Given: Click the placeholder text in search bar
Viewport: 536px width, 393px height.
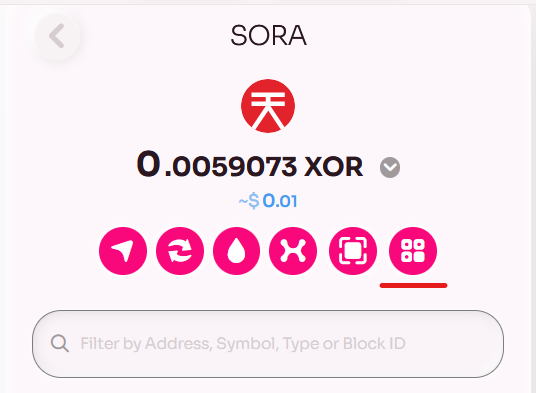Looking at the screenshot, I should pyautogui.click(x=243, y=344).
